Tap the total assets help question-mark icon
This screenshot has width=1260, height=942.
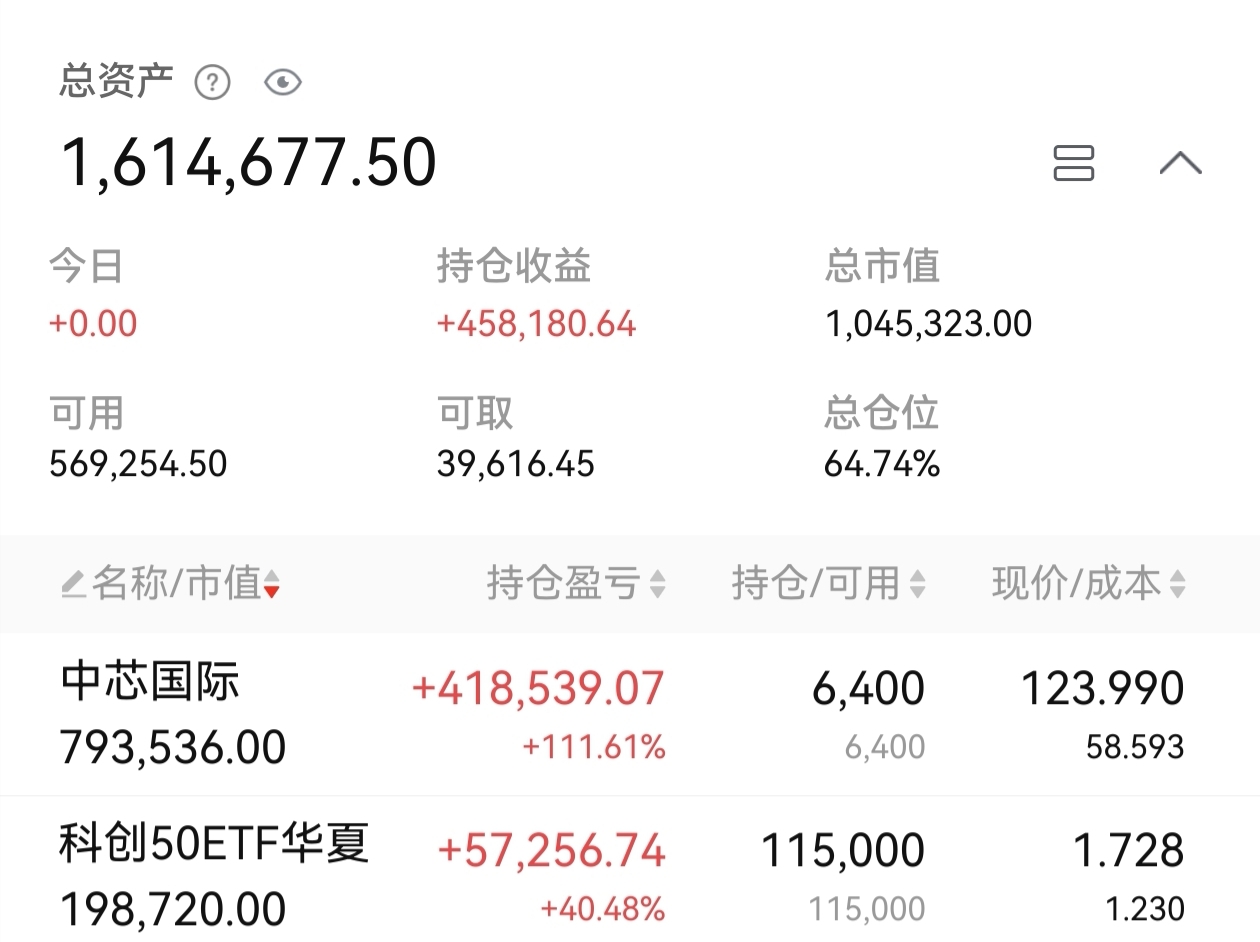point(212,82)
